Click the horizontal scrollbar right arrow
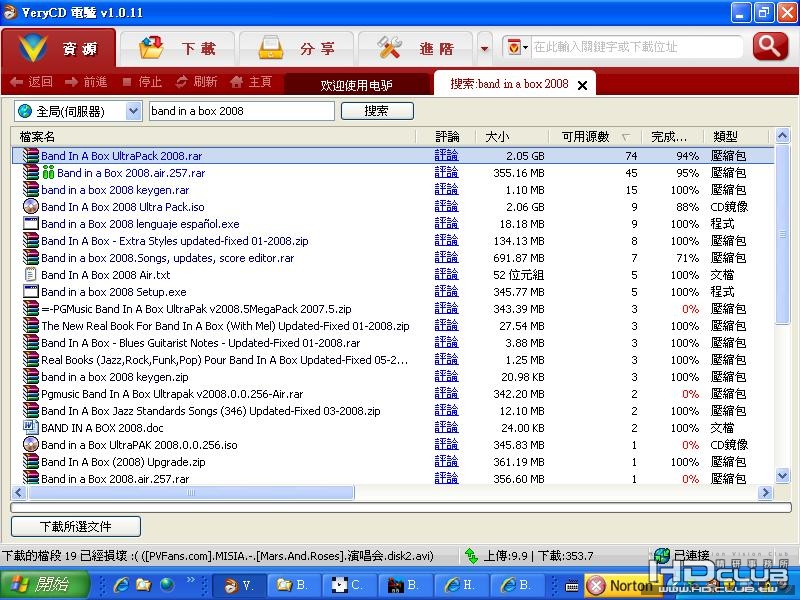This screenshot has width=800, height=600. pos(765,492)
